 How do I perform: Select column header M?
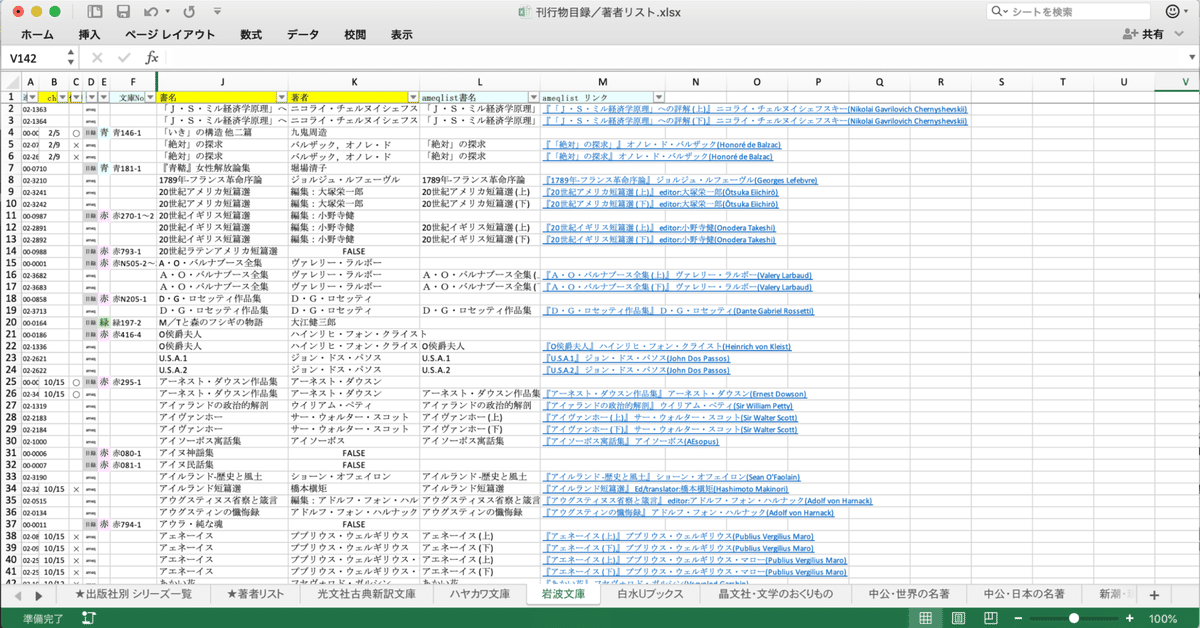coord(602,82)
